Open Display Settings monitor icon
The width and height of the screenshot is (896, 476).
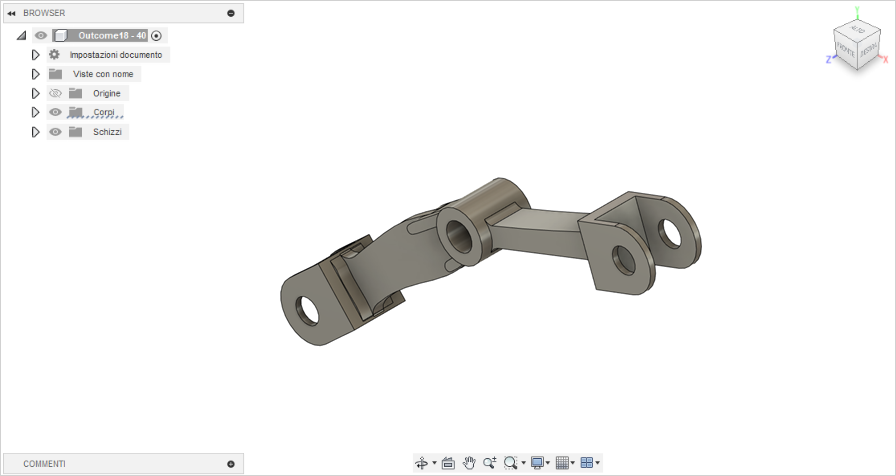pos(537,463)
